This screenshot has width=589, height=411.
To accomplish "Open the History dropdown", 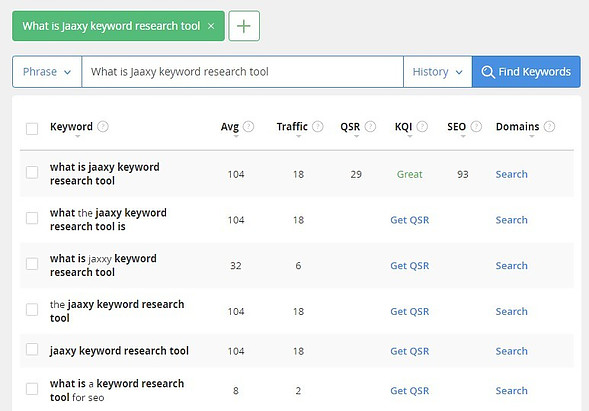I will pos(438,72).
